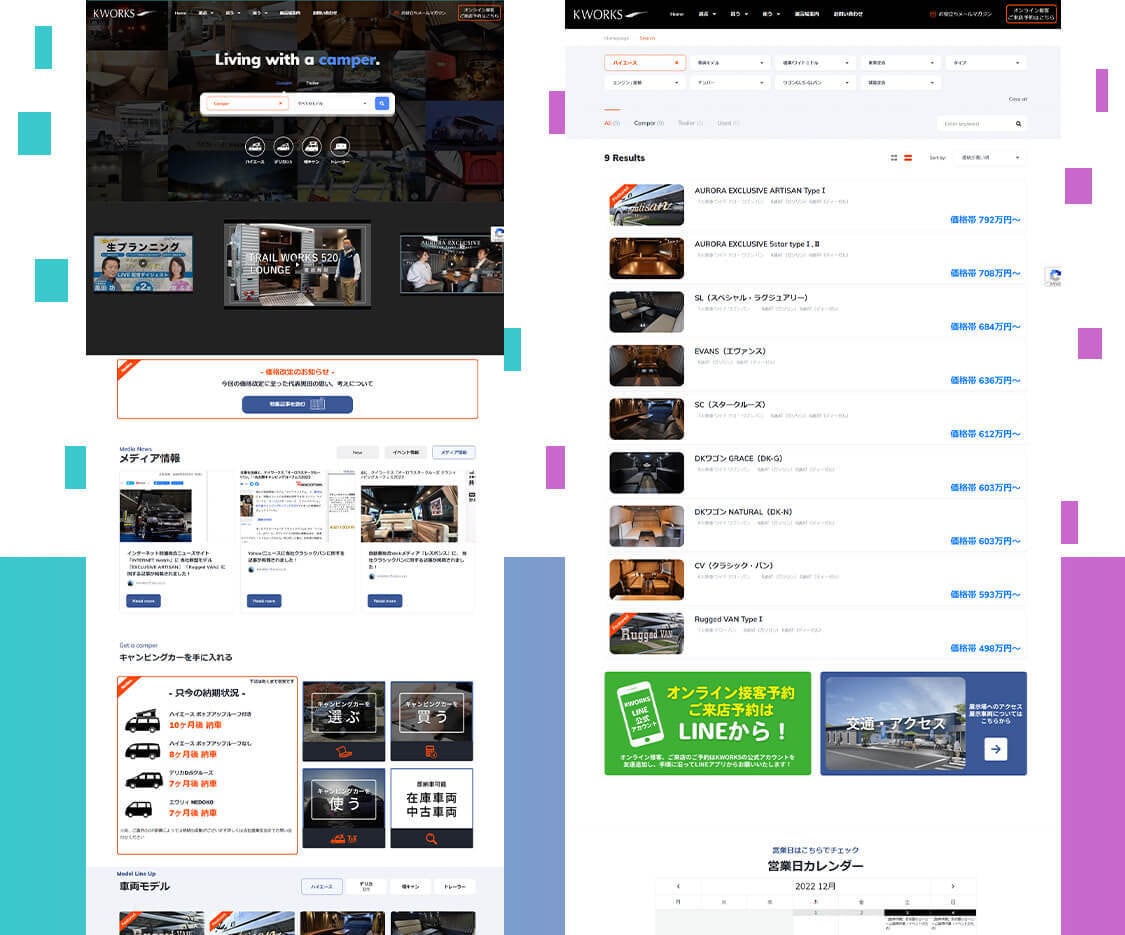Screen dimensions: 1125x935
Task: Click お問い合わせ in search page navigation
Action: click(x=848, y=14)
